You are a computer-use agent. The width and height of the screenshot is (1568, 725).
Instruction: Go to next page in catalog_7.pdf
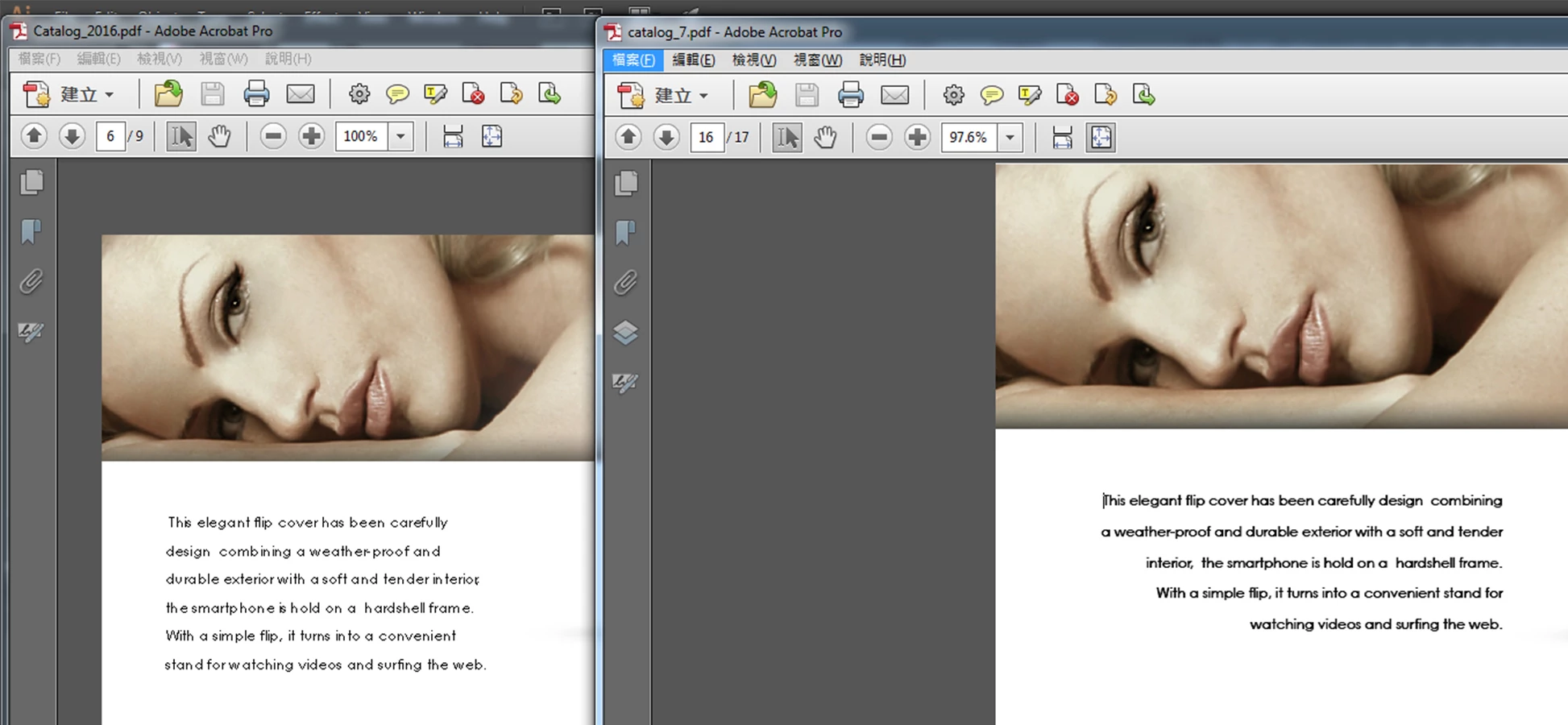tap(666, 137)
